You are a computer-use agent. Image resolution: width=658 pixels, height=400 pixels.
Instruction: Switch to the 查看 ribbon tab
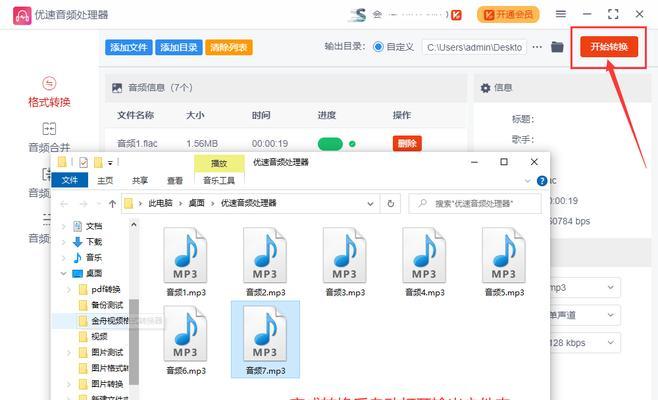(175, 180)
